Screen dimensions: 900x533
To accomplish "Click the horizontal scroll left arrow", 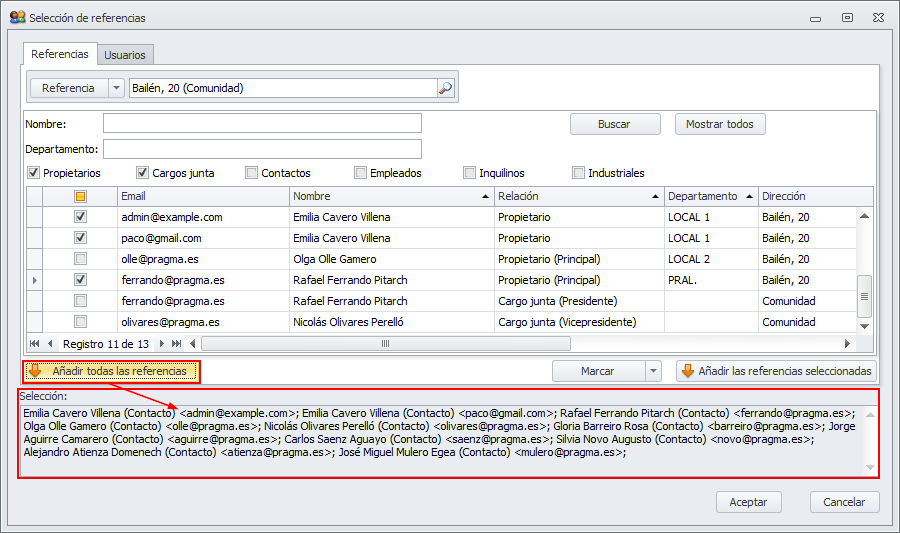I will click(193, 344).
